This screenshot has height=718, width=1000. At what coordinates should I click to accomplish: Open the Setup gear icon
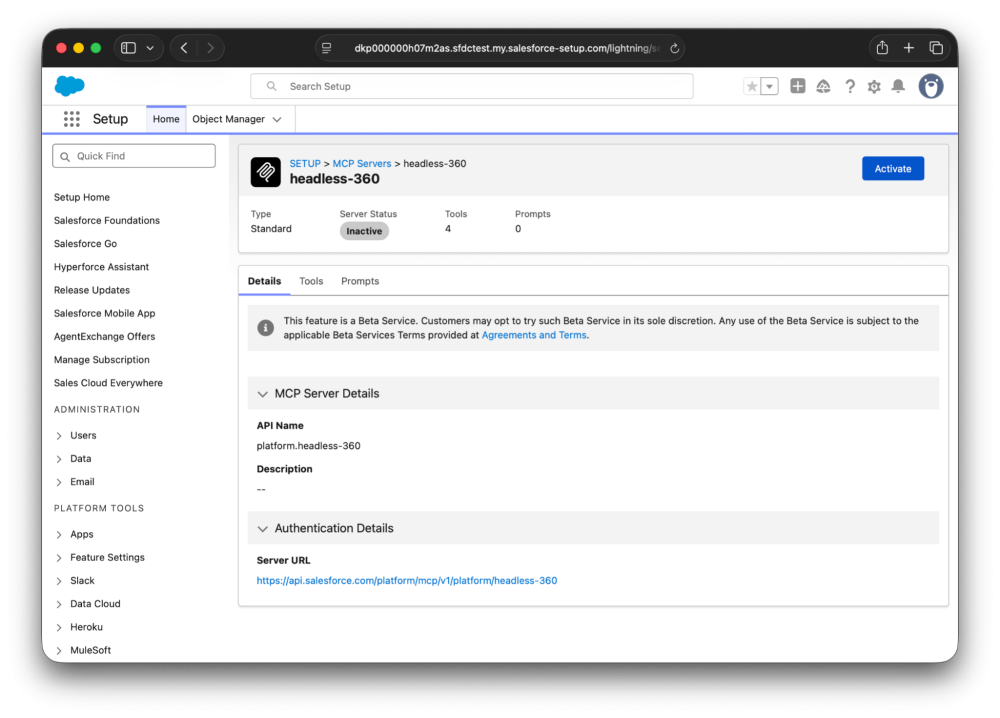(874, 86)
